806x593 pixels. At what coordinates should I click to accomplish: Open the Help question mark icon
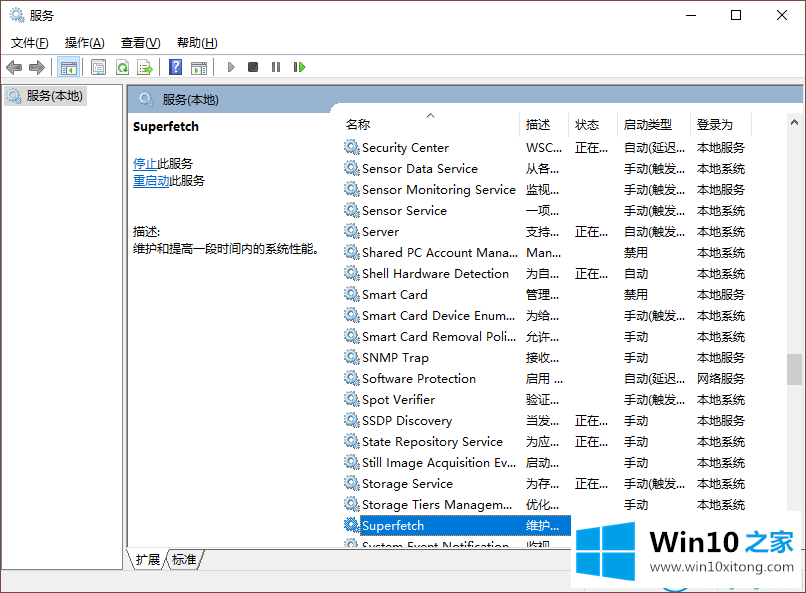pos(175,67)
